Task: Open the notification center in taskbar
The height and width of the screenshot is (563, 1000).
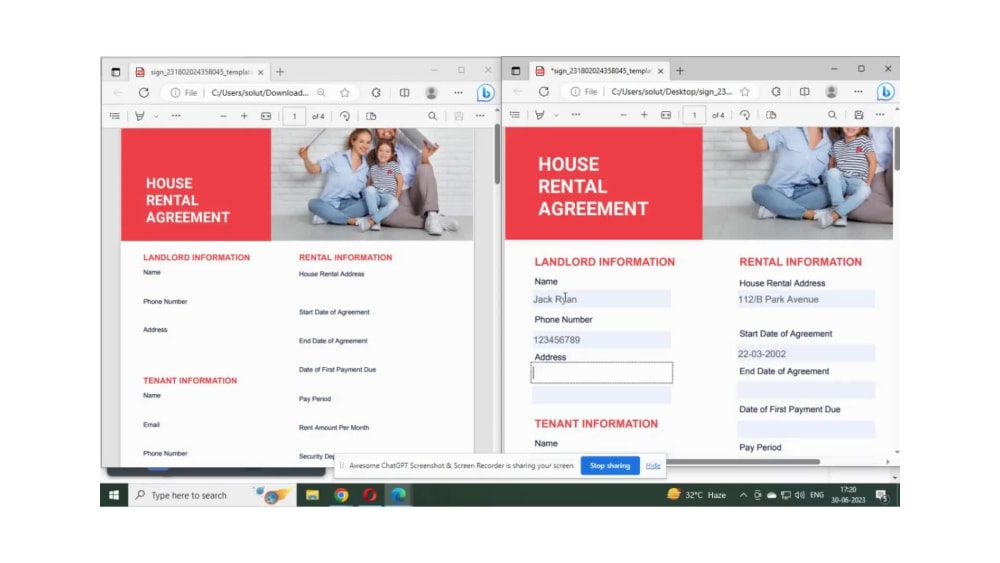Action: pos(882,495)
